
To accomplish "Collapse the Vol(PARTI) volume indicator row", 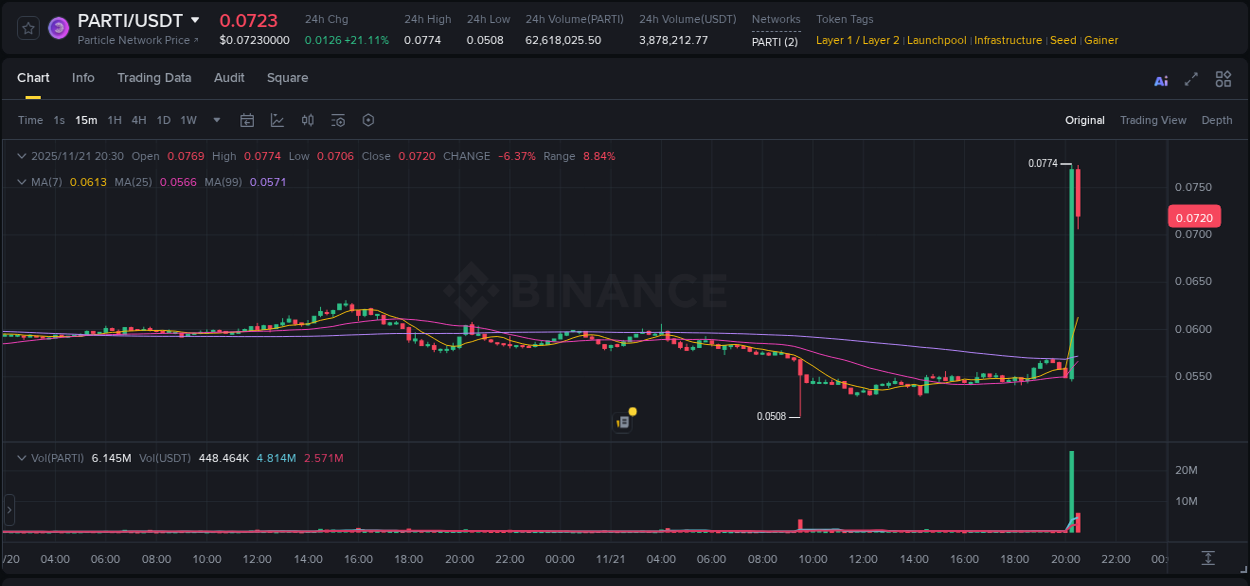I will [x=22, y=458].
